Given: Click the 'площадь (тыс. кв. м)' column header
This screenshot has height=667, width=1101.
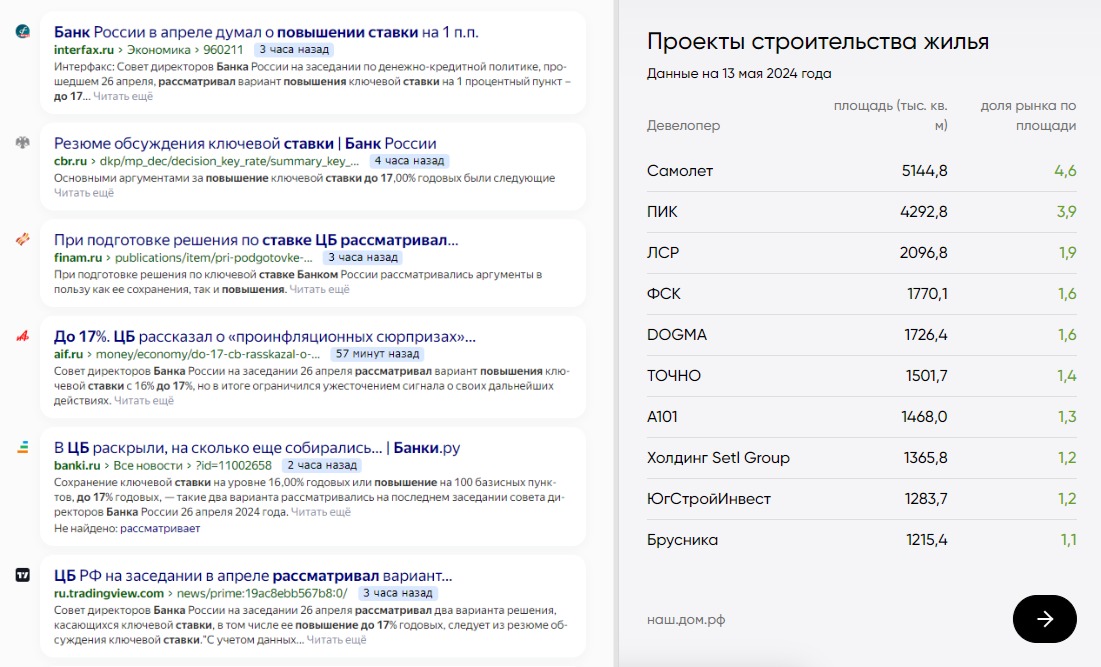Looking at the screenshot, I should tap(890, 115).
